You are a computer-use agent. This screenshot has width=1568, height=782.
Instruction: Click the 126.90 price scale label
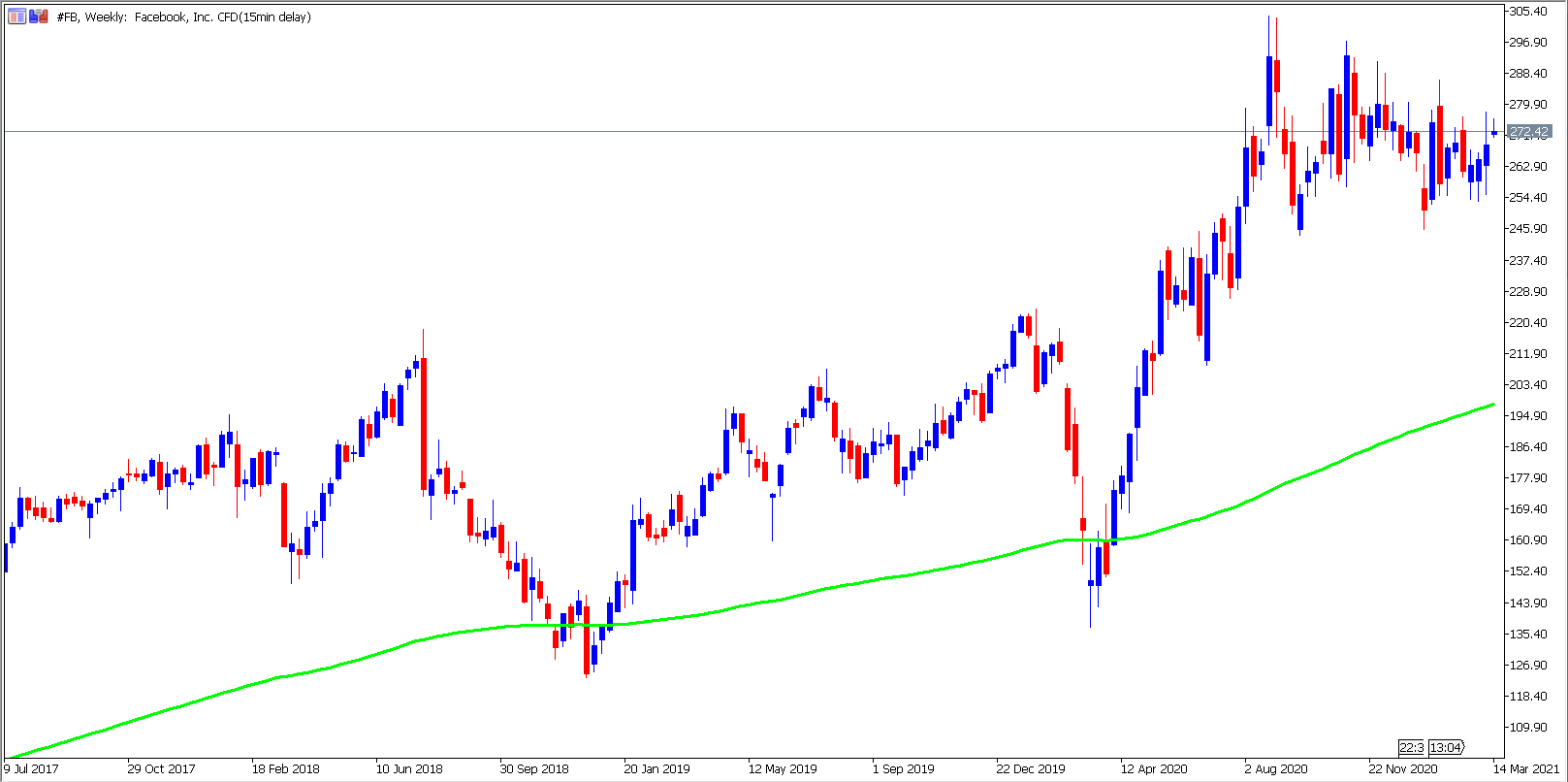1528,665
